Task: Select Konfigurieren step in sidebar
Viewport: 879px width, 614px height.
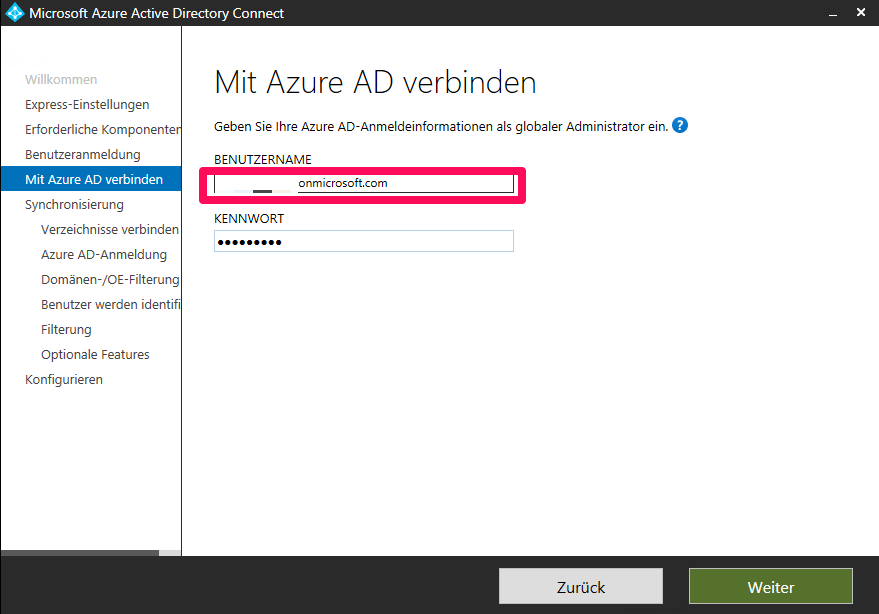Action: [64, 380]
